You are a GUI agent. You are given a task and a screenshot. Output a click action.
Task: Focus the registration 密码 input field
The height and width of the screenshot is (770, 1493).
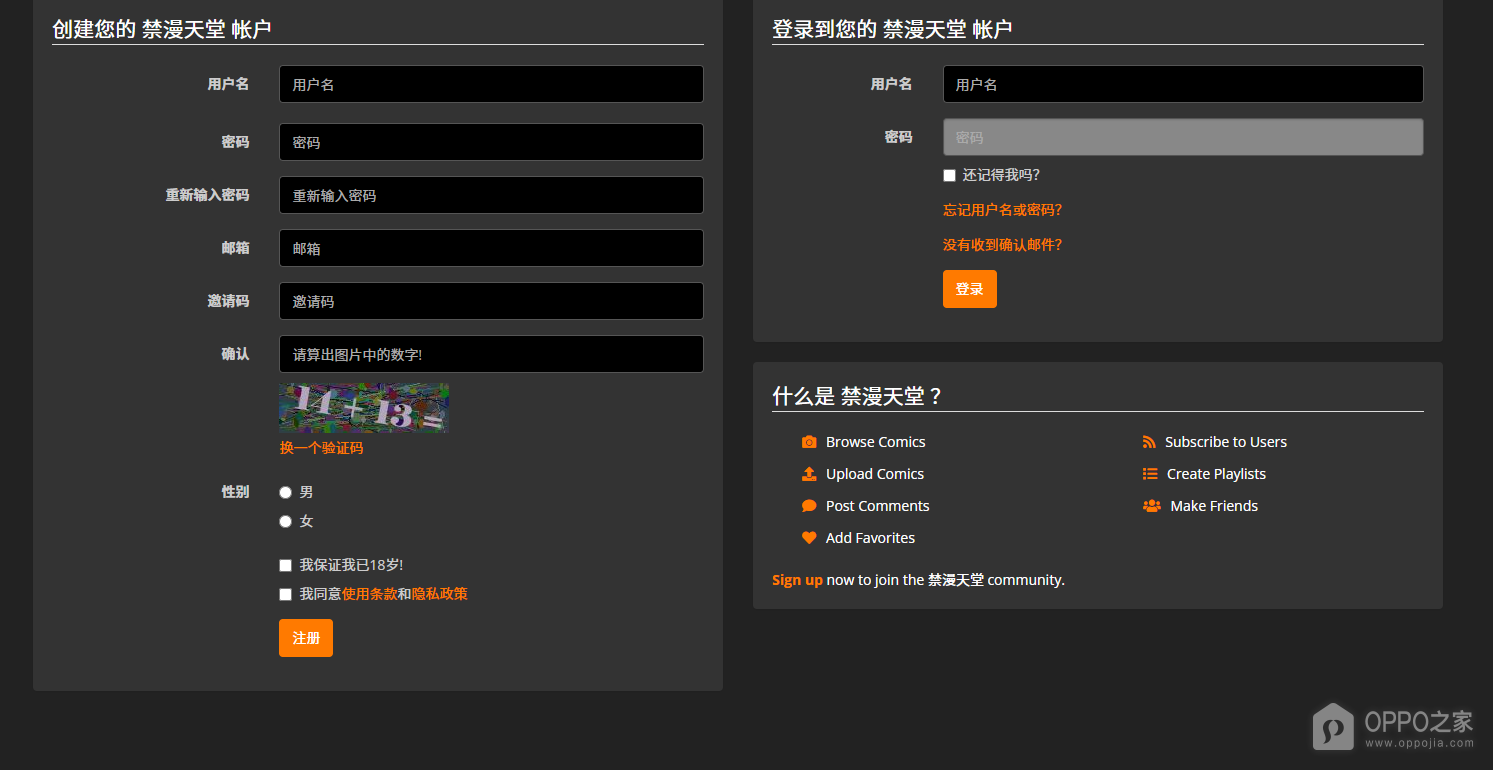click(491, 142)
